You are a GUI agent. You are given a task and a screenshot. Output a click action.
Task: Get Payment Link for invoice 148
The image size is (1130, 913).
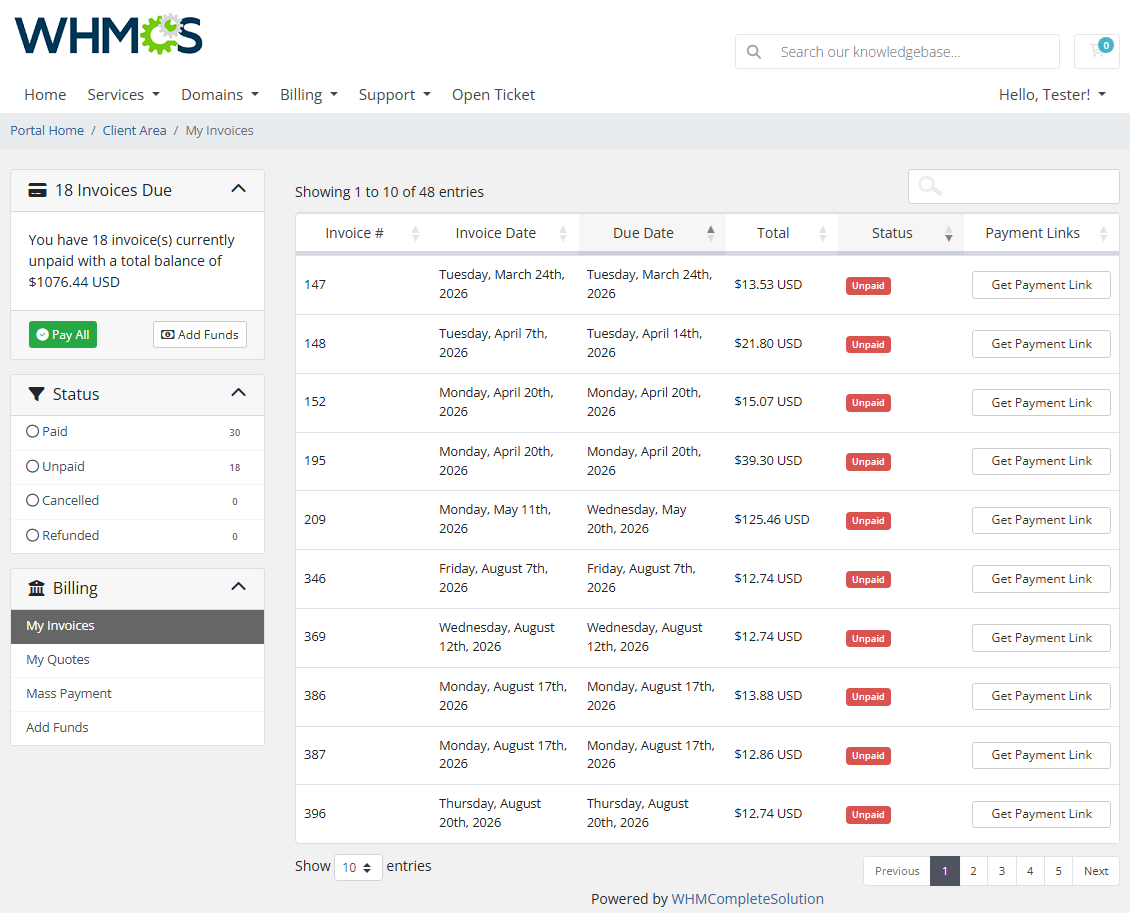coord(1041,344)
